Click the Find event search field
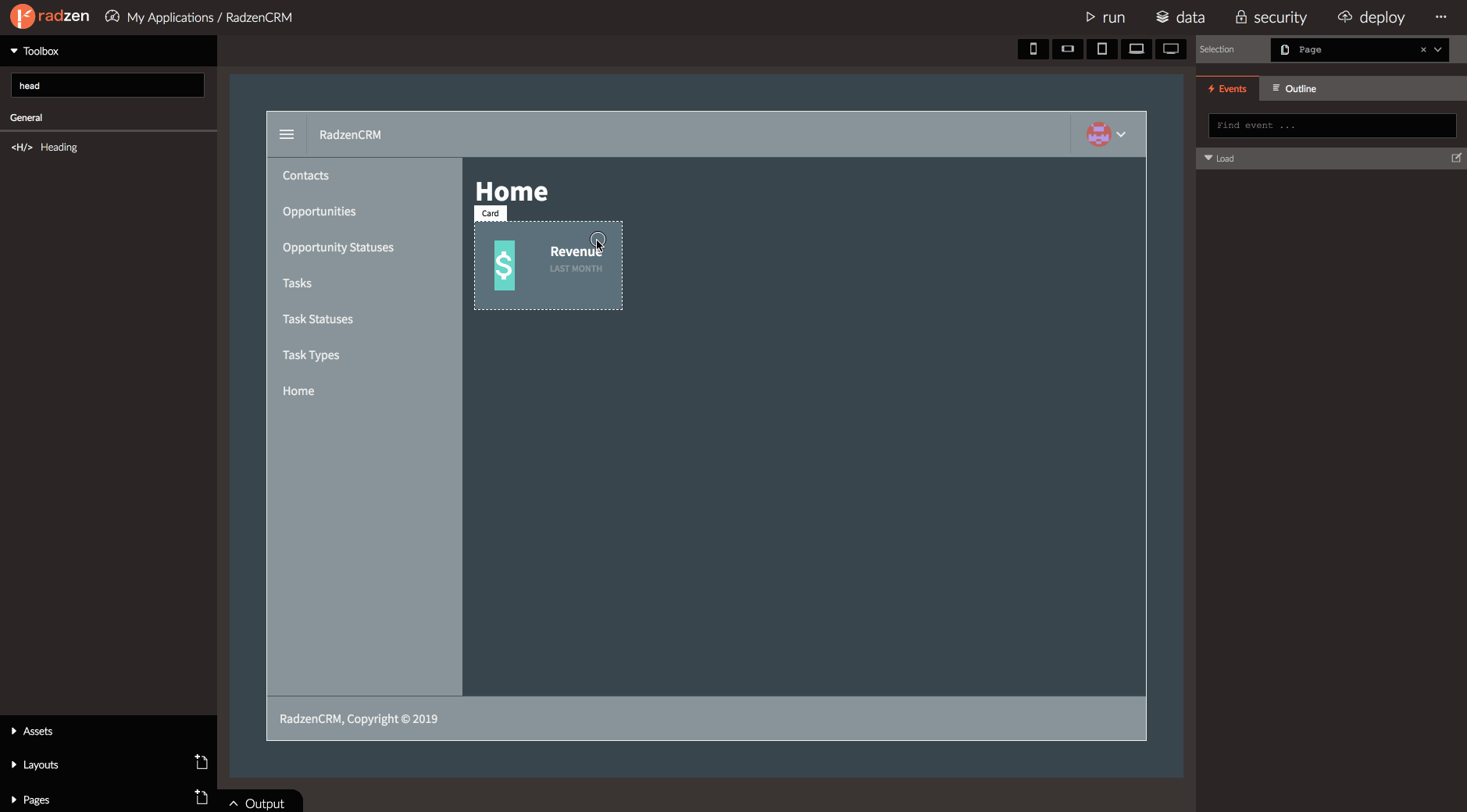Screen dimensions: 1467x812 (x=1331, y=126)
